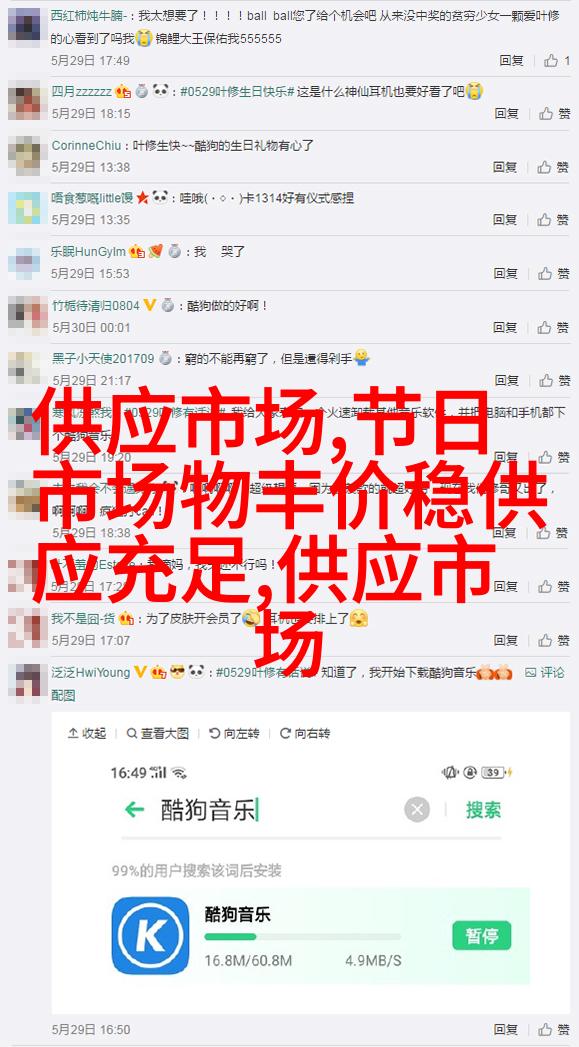
Task: Clear search text with the X icon
Action: pyautogui.click(x=417, y=811)
